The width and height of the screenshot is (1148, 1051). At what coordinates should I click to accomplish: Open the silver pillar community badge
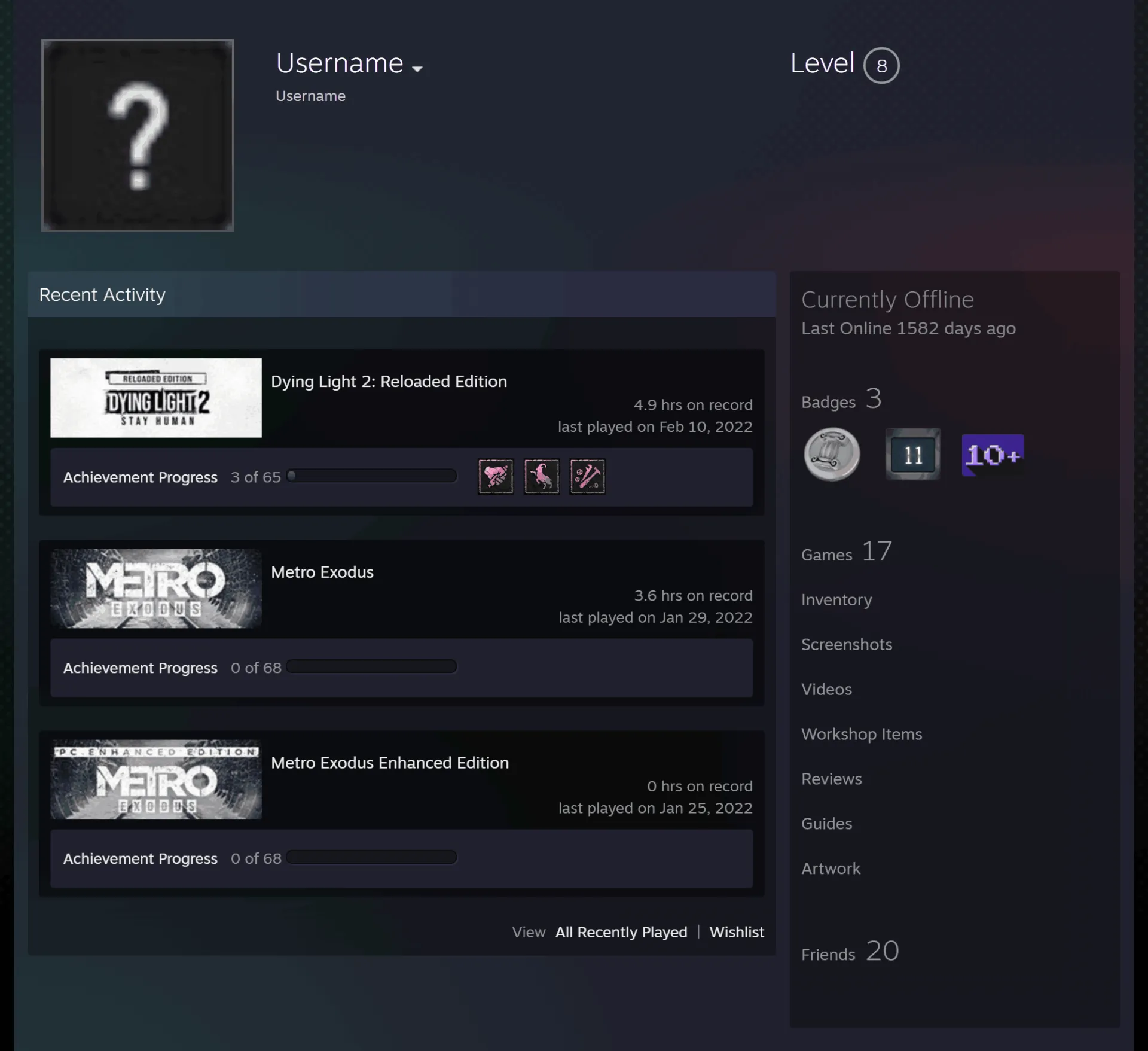coord(832,454)
